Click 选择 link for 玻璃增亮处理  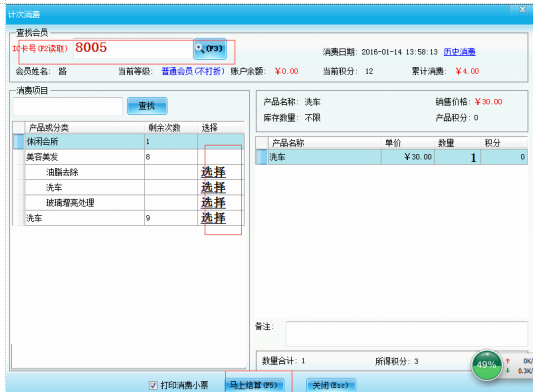(213, 203)
